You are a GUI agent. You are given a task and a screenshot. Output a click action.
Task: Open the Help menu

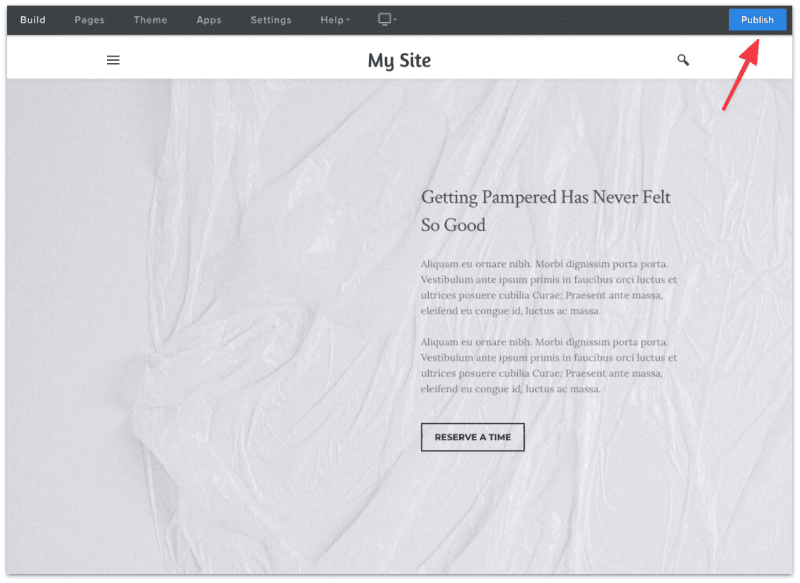pyautogui.click(x=331, y=19)
